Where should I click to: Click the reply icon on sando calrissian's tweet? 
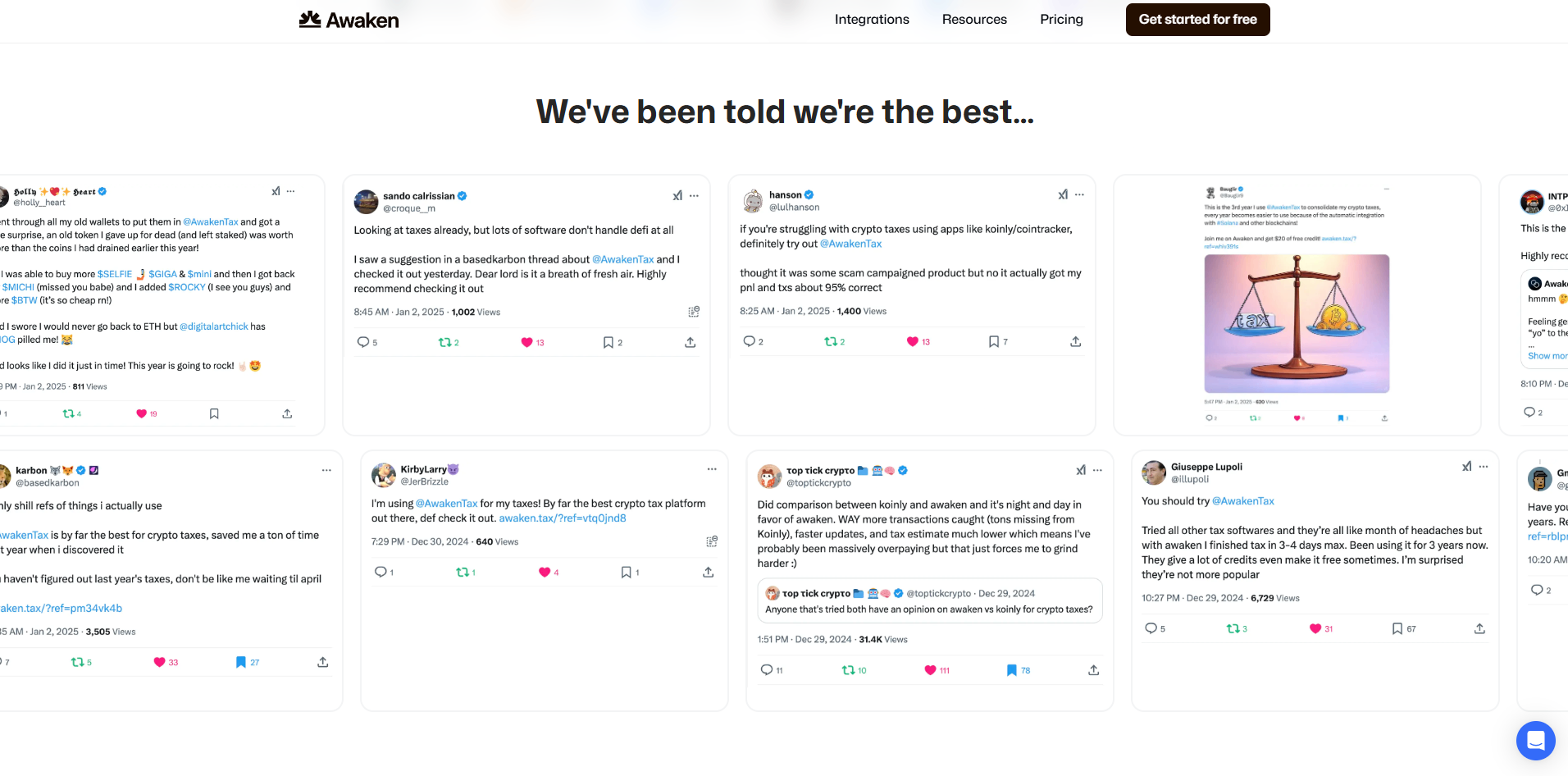[x=362, y=342]
